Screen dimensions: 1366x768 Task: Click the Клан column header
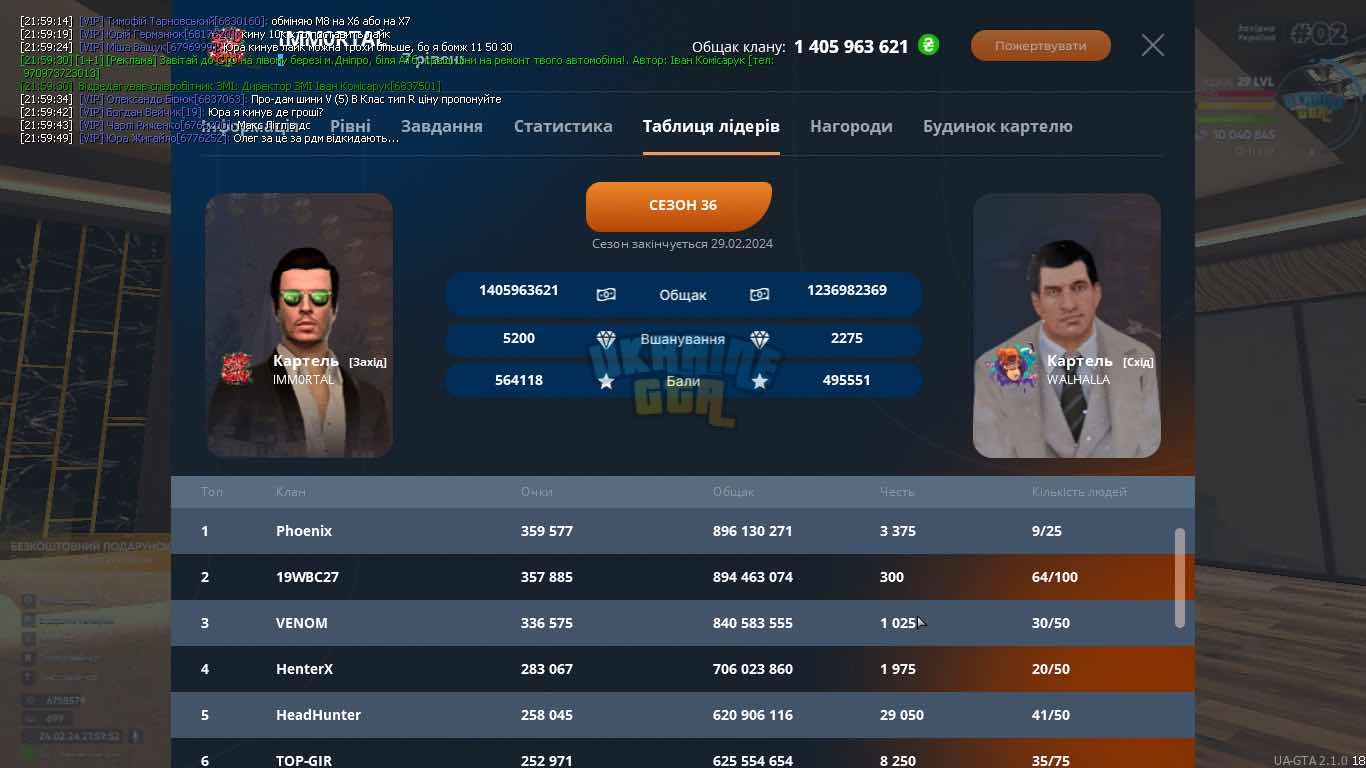291,492
